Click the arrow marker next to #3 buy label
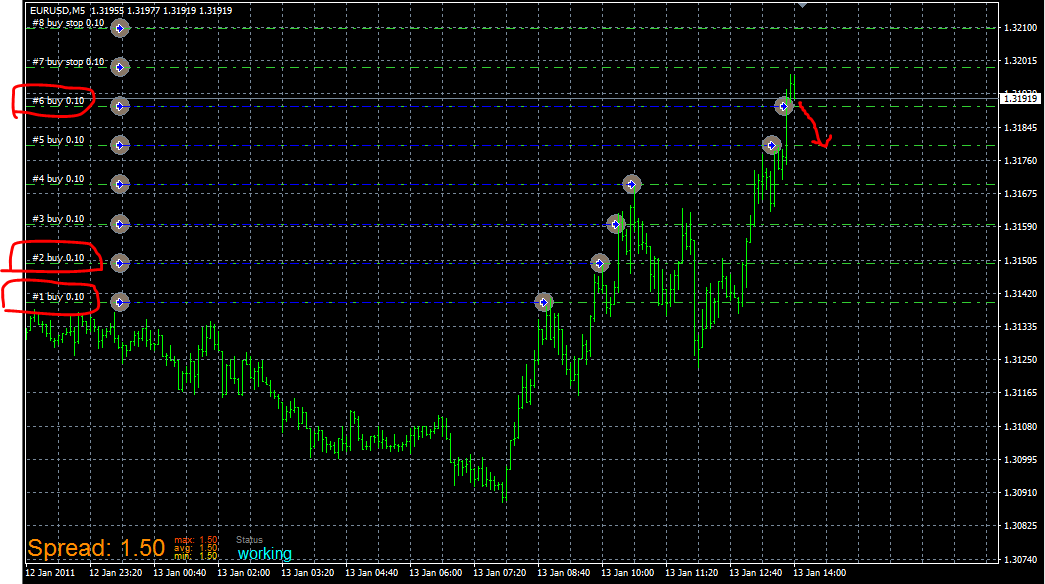1045x584 pixels. (x=120, y=224)
